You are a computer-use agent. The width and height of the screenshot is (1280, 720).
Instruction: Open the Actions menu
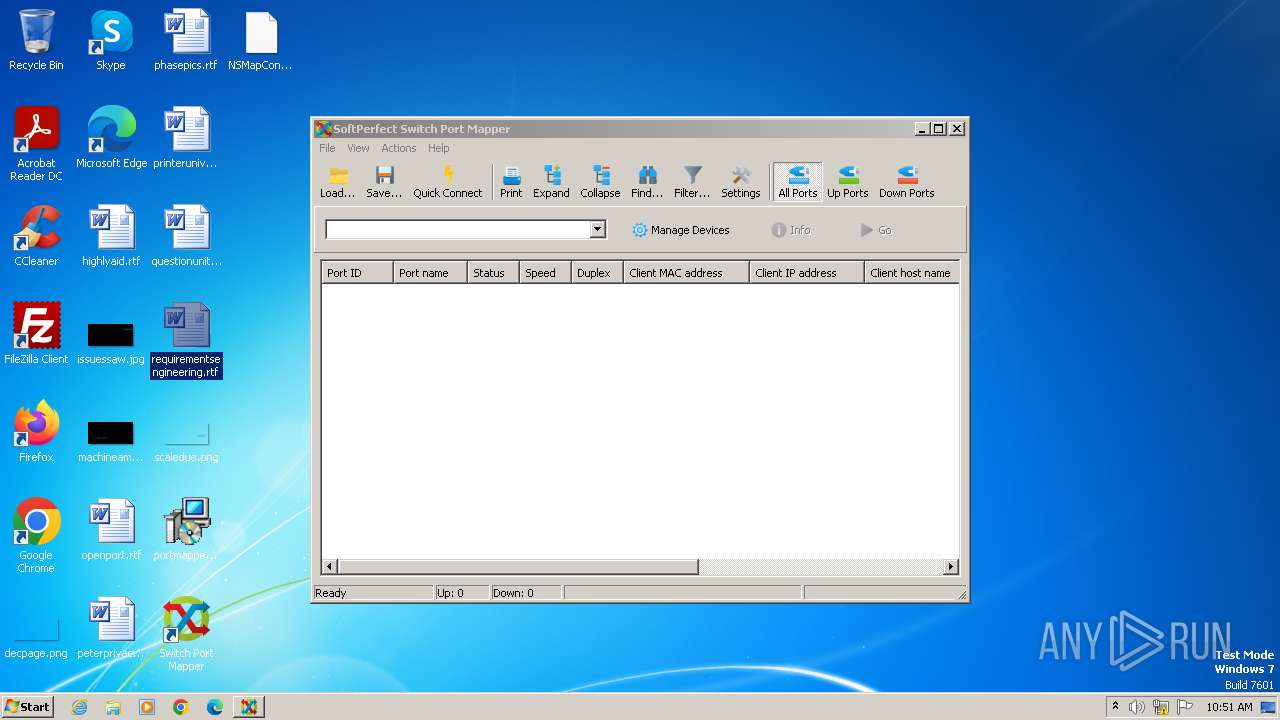pos(398,148)
